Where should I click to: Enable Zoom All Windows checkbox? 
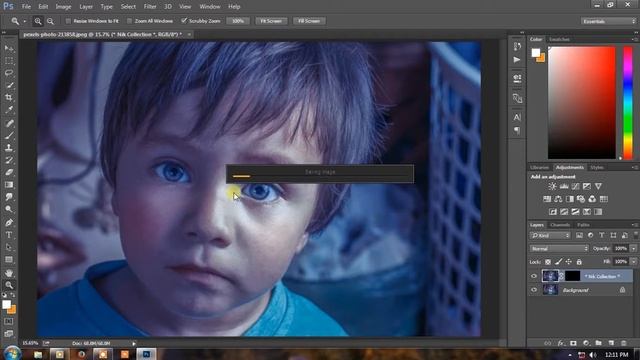coord(129,21)
